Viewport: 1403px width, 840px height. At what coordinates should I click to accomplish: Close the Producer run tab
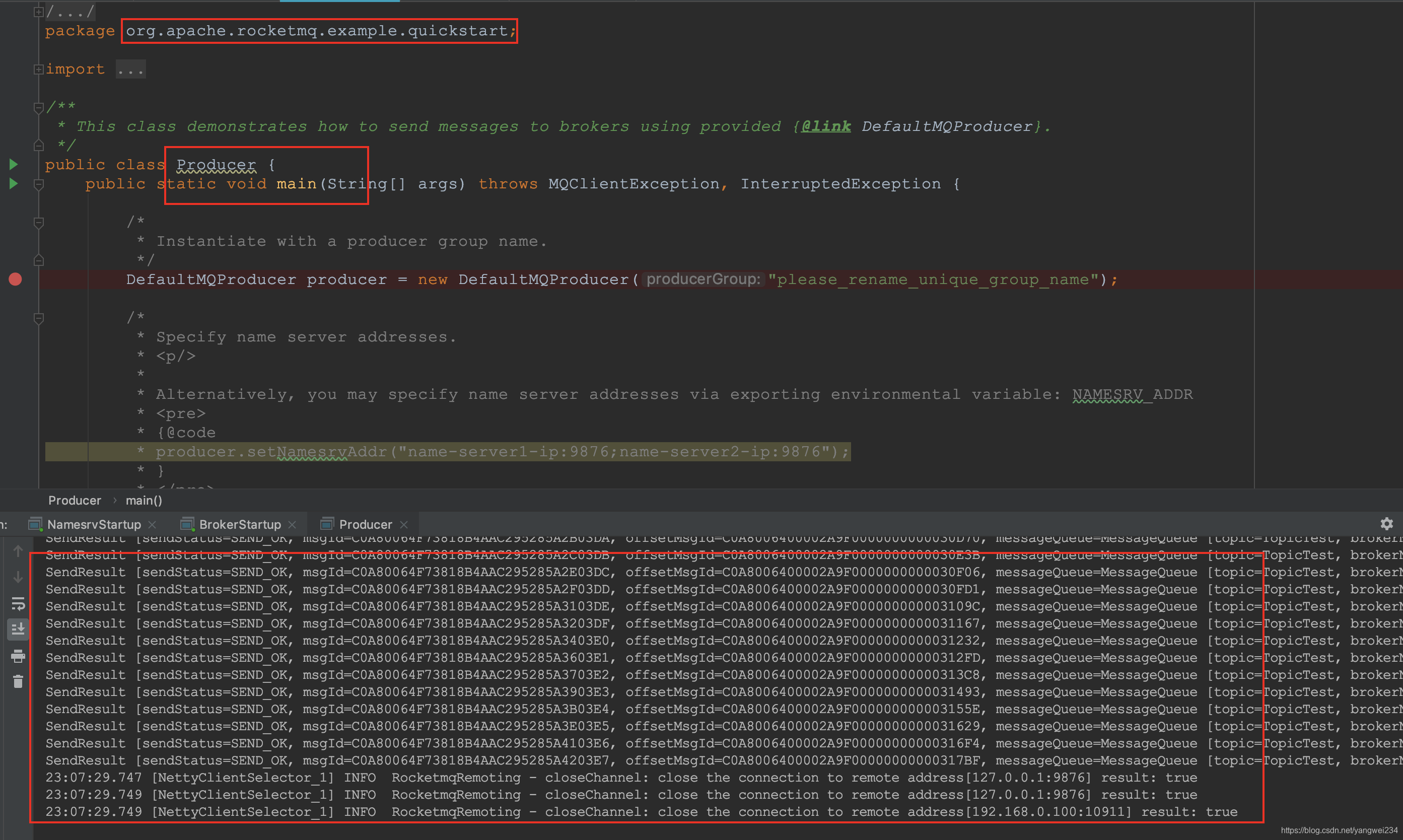click(403, 525)
